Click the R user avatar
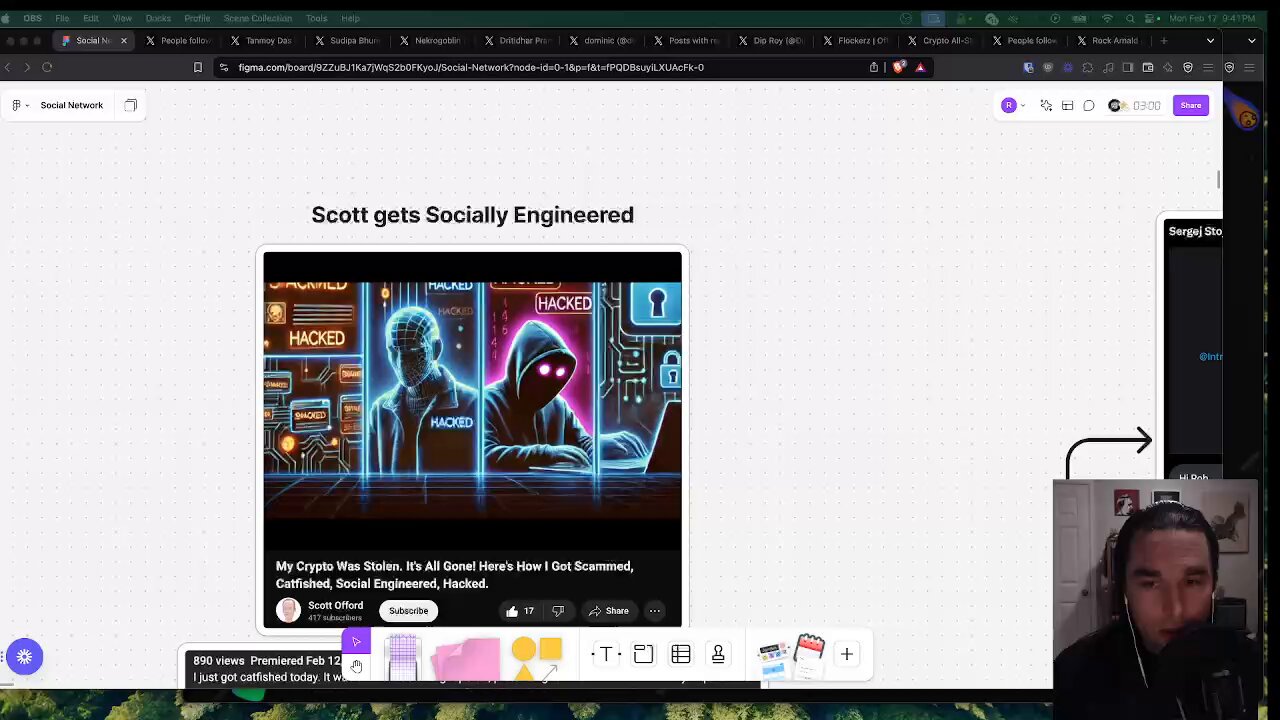The height and width of the screenshot is (720, 1280). (1008, 105)
